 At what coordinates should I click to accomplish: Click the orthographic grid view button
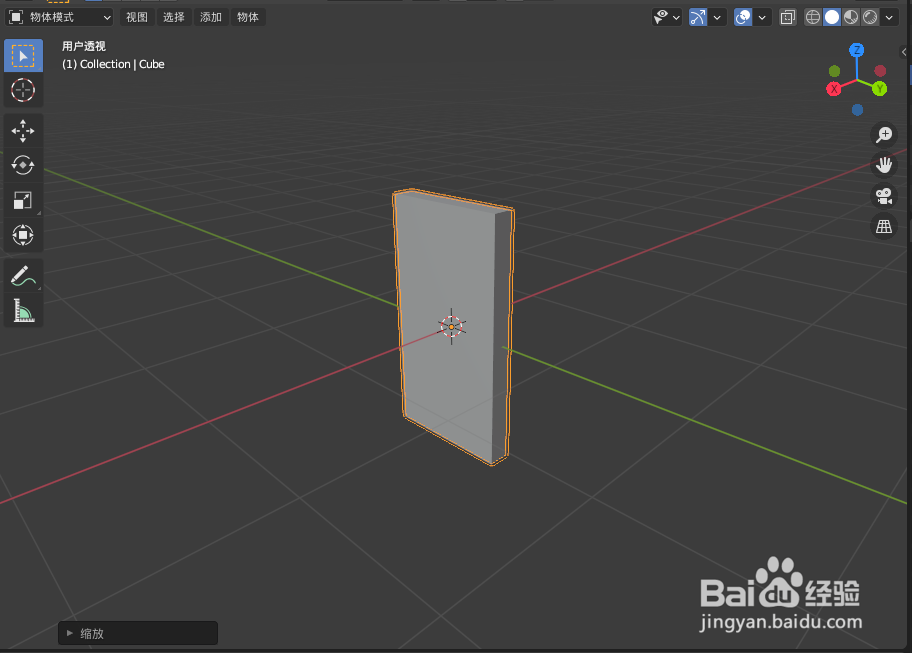tap(883, 227)
